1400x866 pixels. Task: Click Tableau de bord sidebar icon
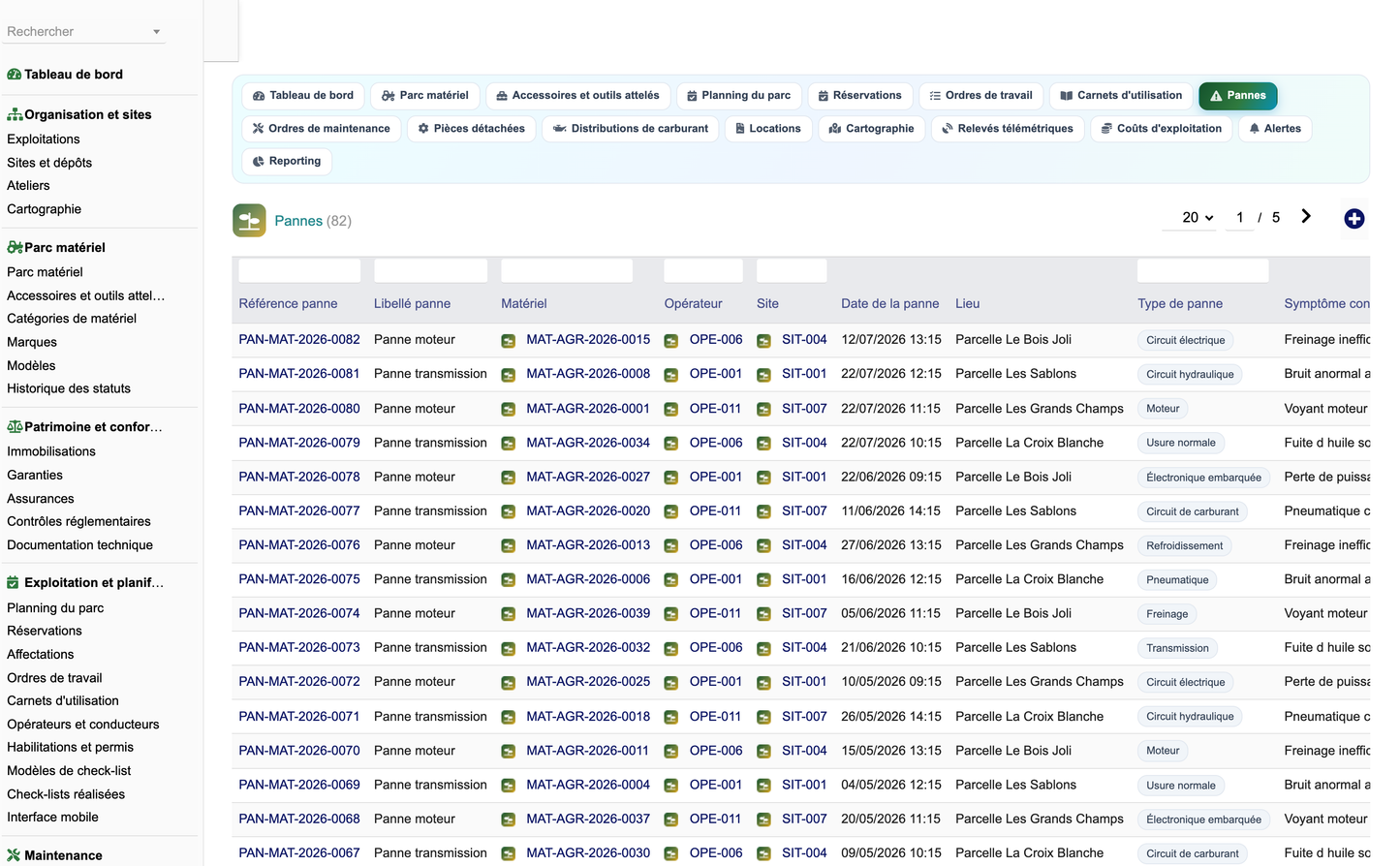coord(15,75)
